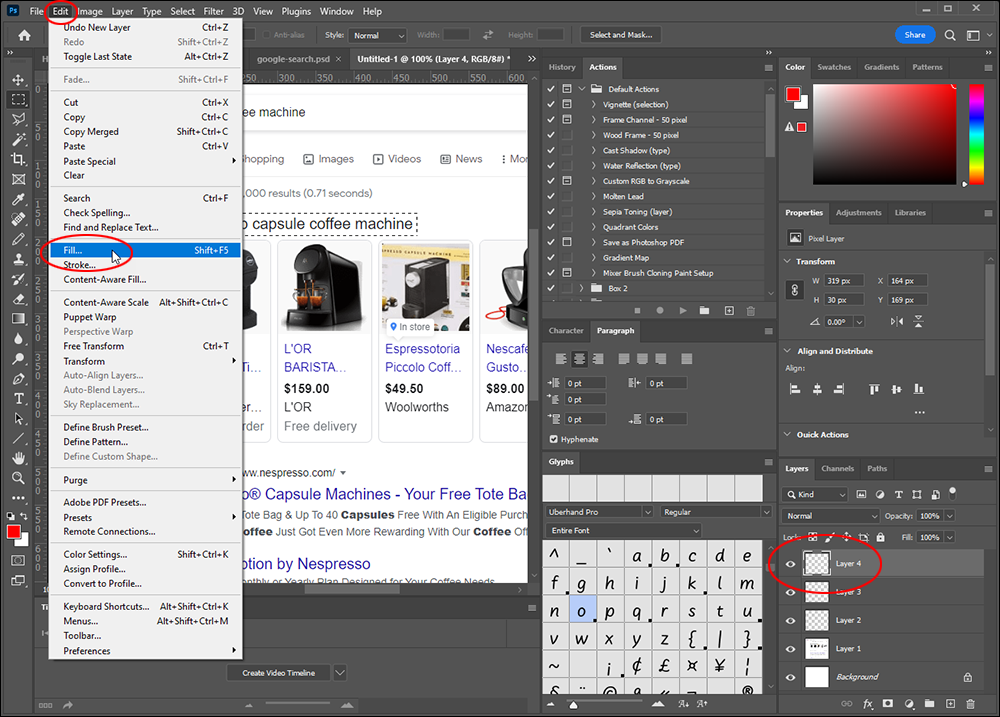Select the Hand tool
The height and width of the screenshot is (717, 1000).
[x=18, y=458]
